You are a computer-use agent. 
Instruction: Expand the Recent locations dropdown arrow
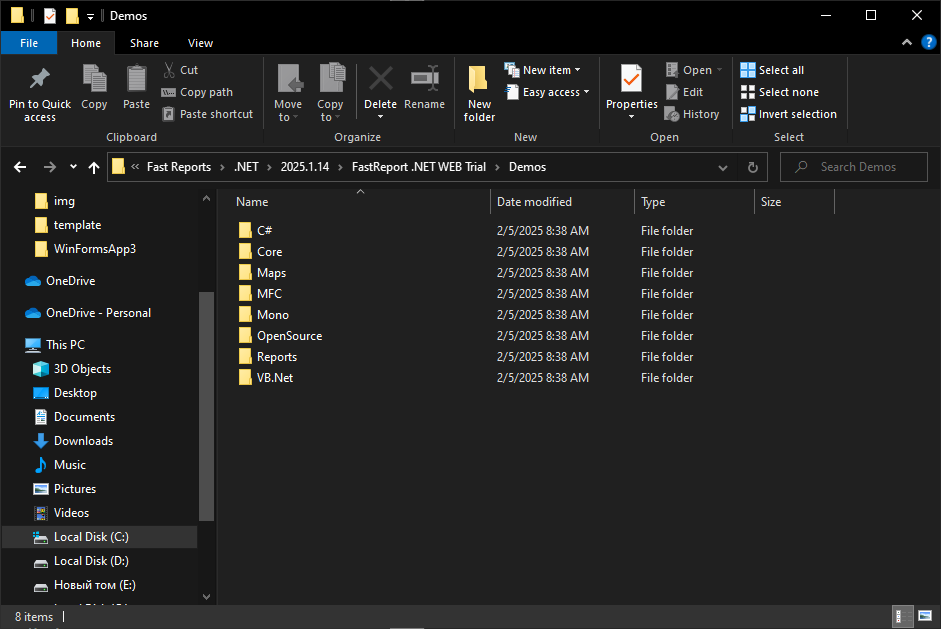[73, 167]
